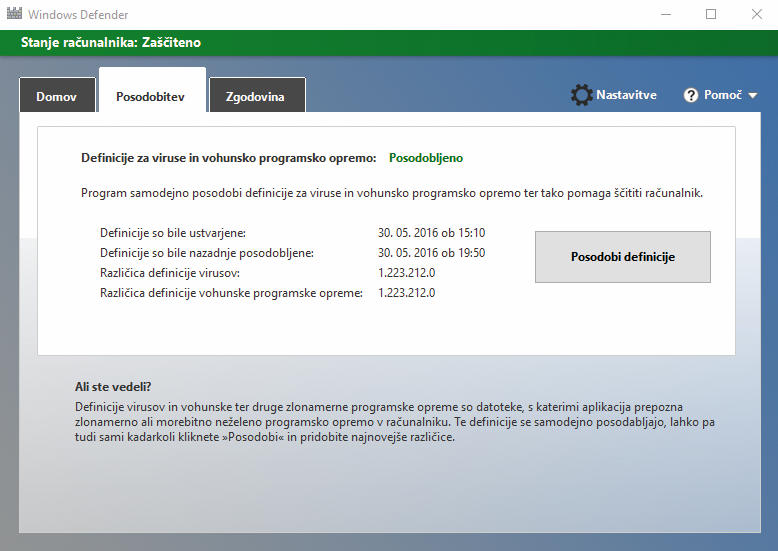The height and width of the screenshot is (551, 778).
Task: Click the 'Definicije so bile nazadnje posodobljene:' label
Action: tap(207, 253)
